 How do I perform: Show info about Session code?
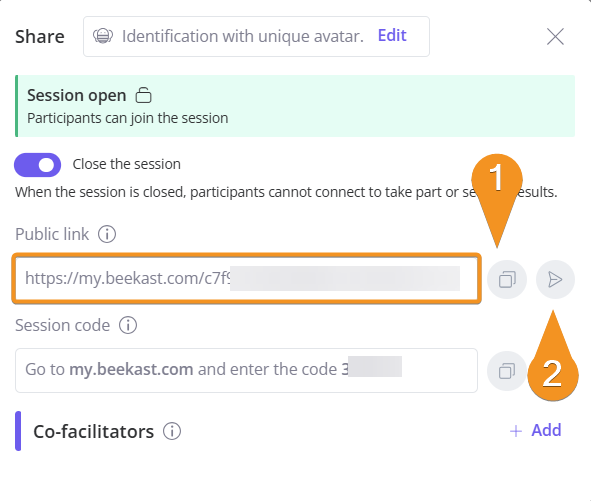tap(128, 325)
